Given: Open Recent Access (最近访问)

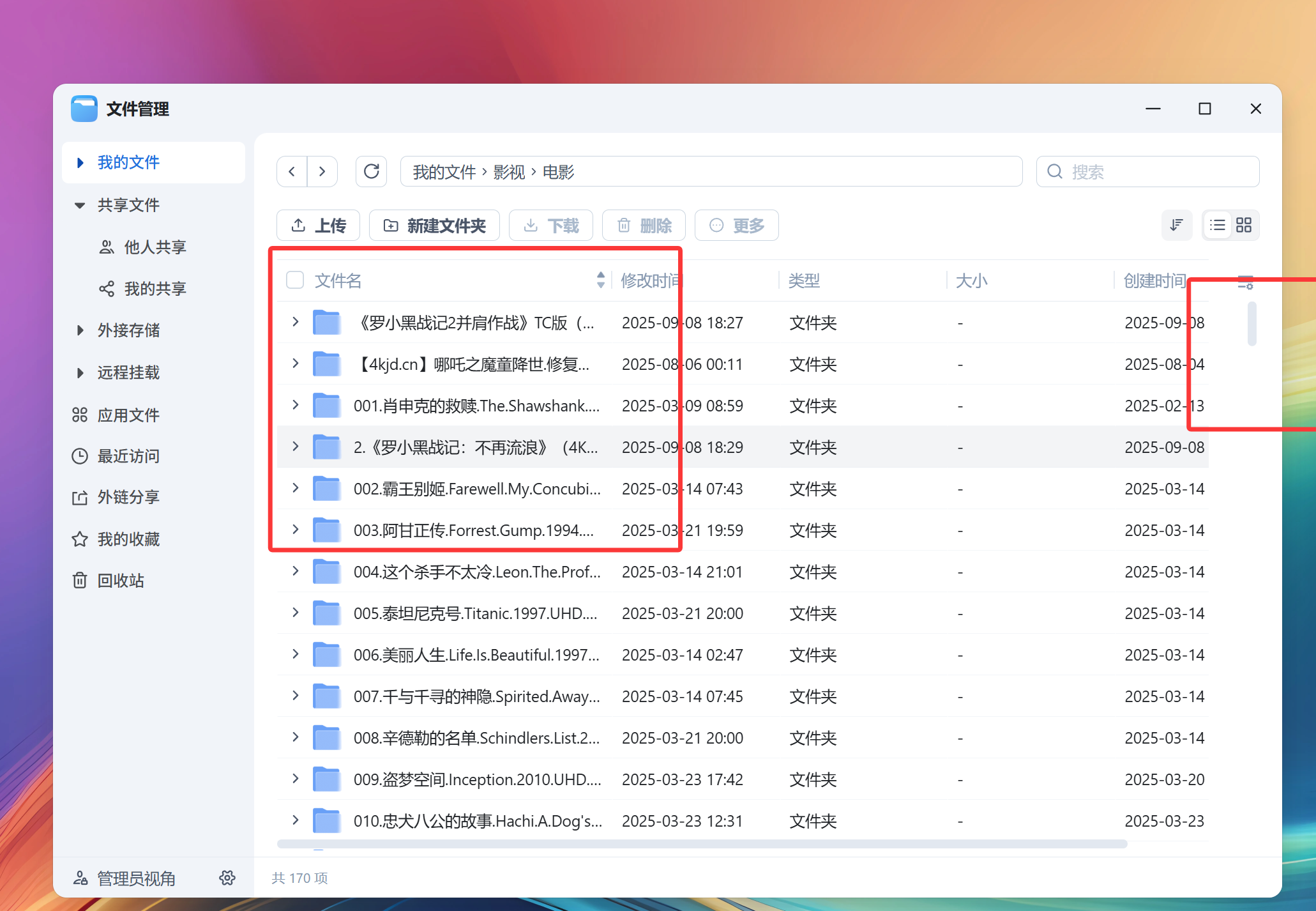Looking at the screenshot, I should pos(128,455).
